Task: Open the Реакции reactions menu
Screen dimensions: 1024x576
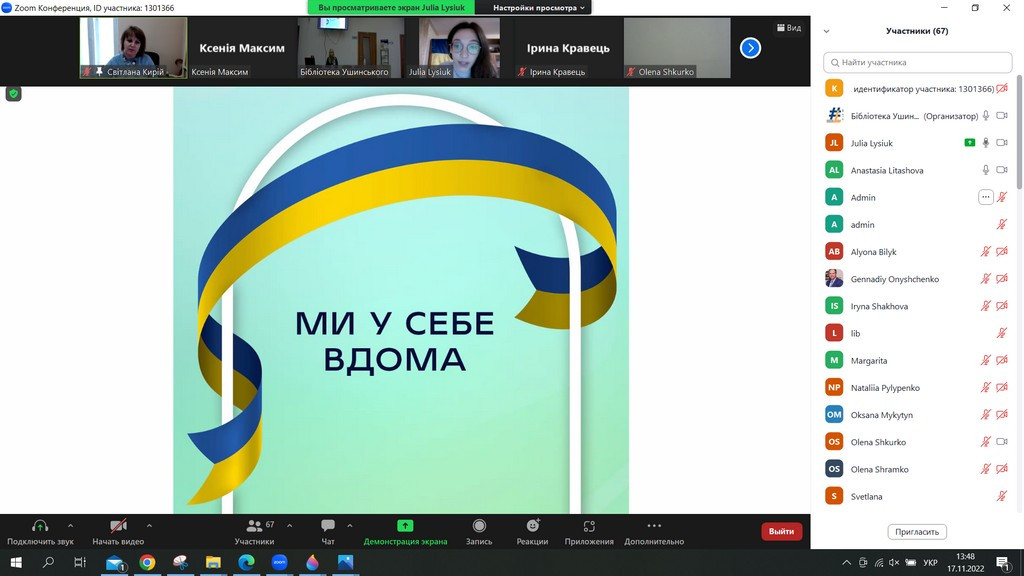Action: click(x=532, y=532)
